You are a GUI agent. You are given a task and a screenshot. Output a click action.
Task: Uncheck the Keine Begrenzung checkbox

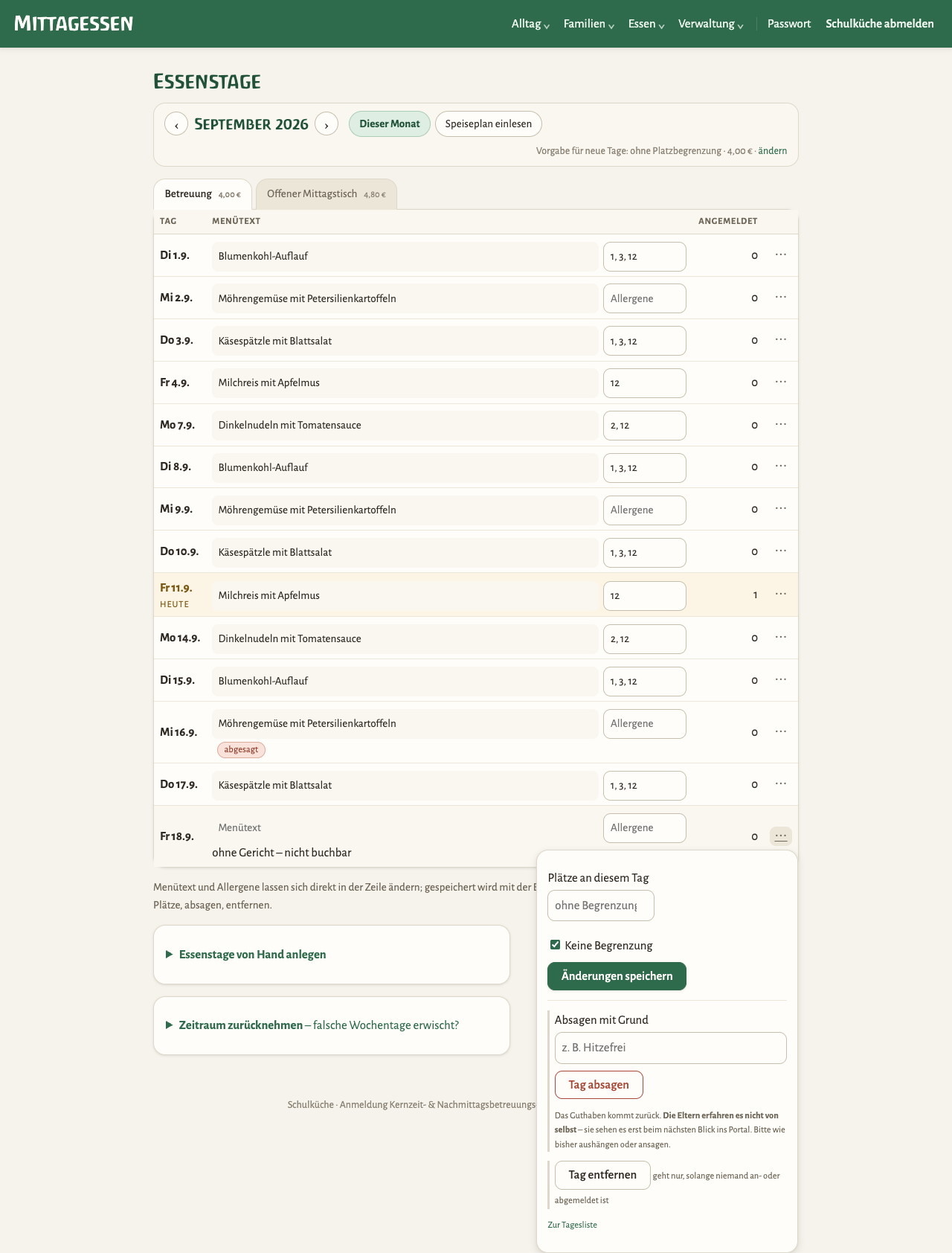click(x=555, y=945)
